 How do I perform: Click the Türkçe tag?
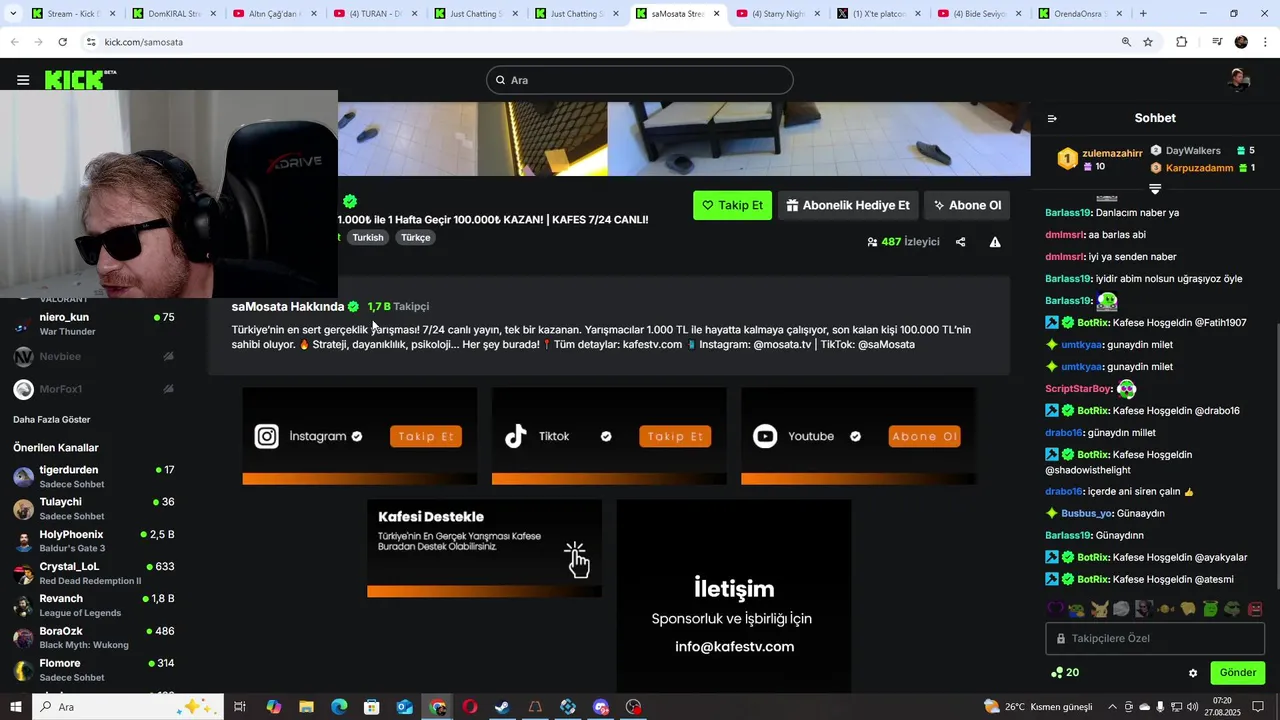click(x=415, y=238)
